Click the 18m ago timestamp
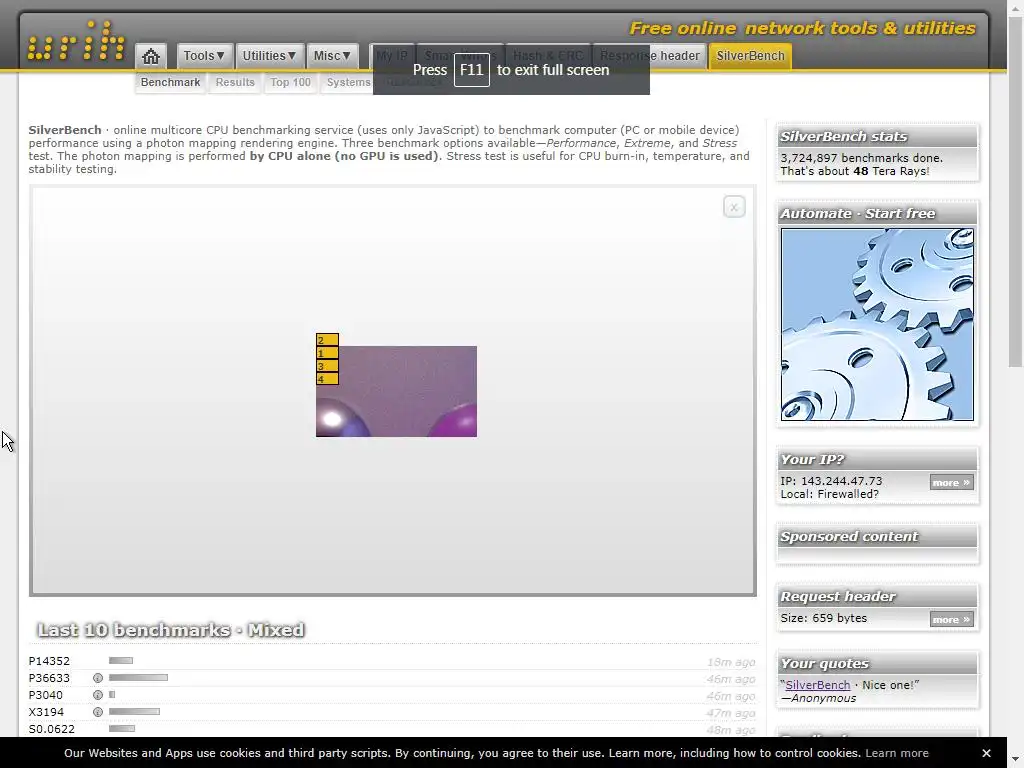This screenshot has height=768, width=1024. click(x=731, y=662)
